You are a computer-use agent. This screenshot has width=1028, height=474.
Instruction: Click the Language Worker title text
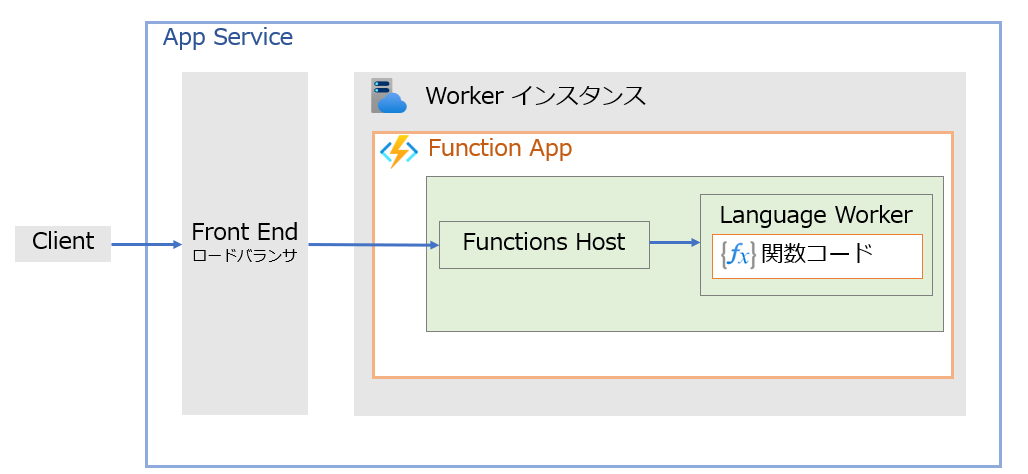pyautogui.click(x=815, y=215)
